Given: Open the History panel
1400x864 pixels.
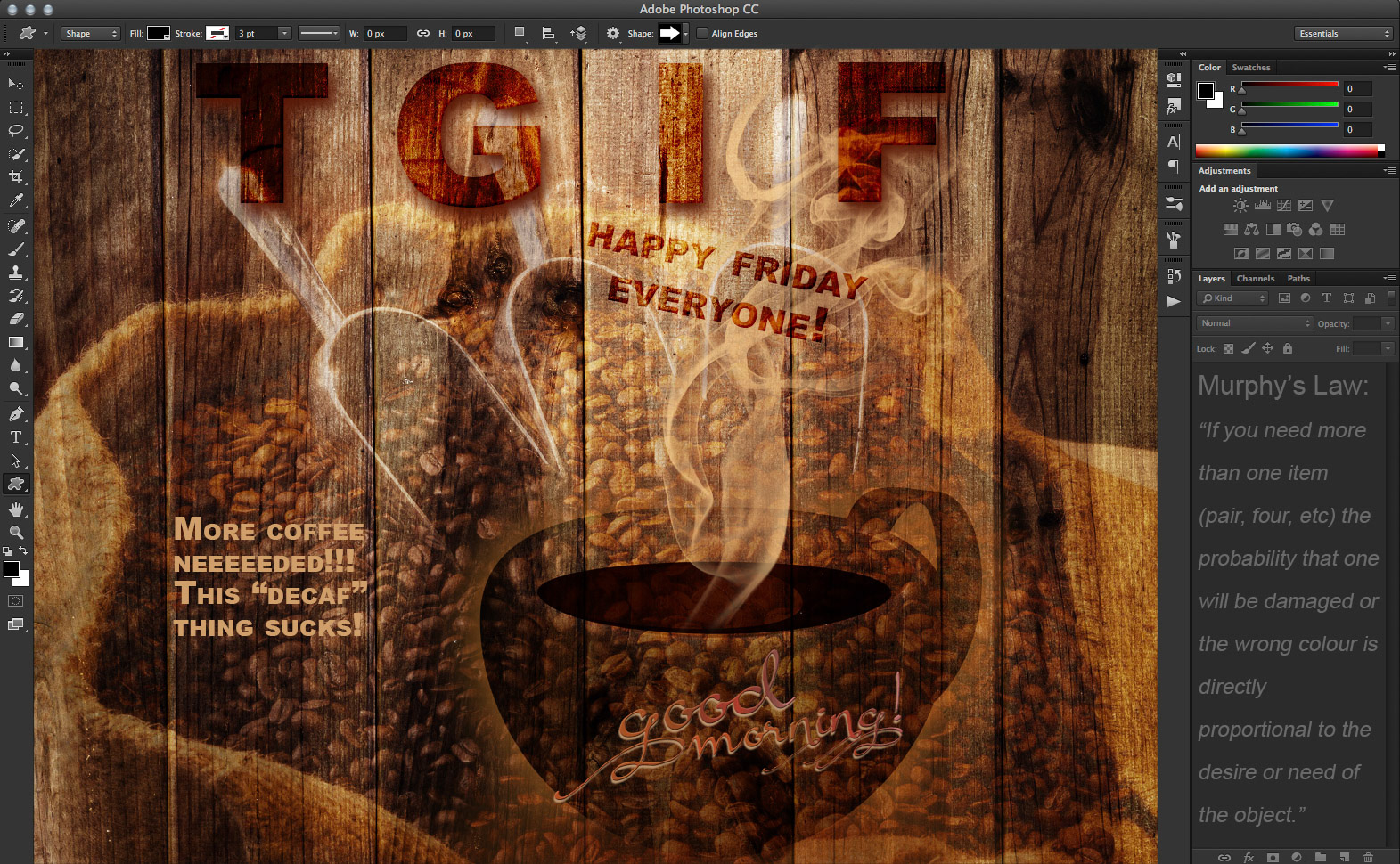Looking at the screenshot, I should click(x=1174, y=276).
